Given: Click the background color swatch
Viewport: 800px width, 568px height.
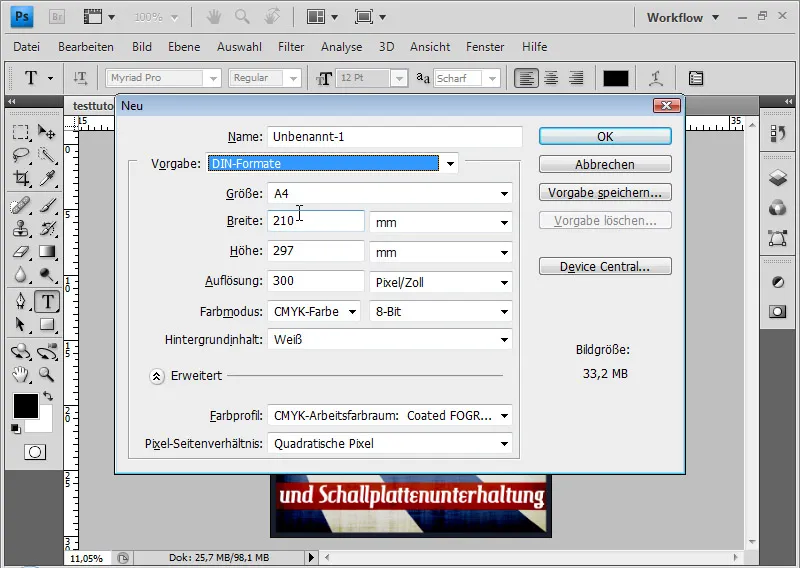Looking at the screenshot, I should pos(44,424).
